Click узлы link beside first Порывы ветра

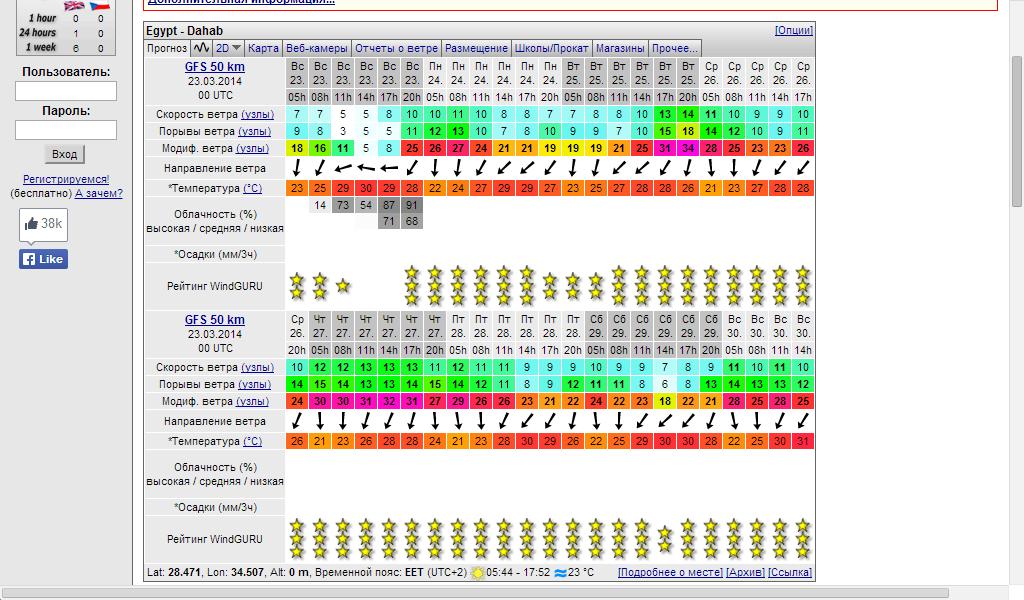tap(254, 131)
